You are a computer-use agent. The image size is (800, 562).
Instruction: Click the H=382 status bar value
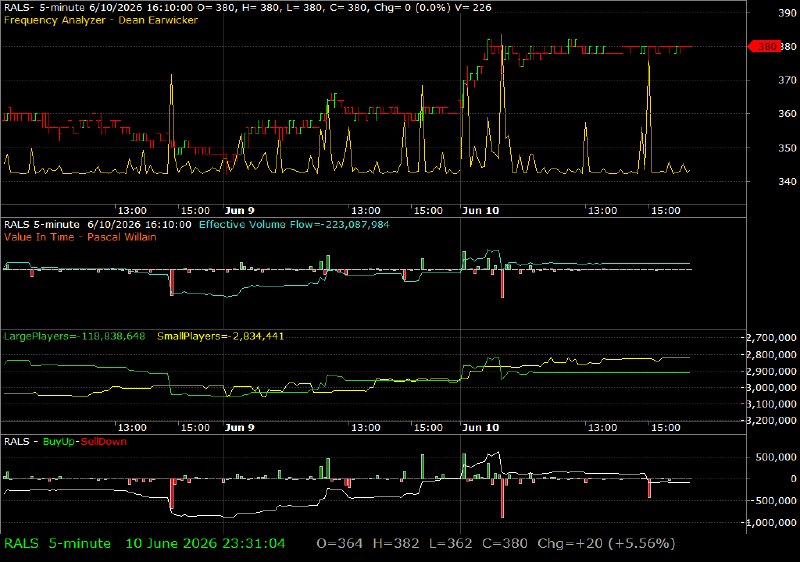click(396, 544)
